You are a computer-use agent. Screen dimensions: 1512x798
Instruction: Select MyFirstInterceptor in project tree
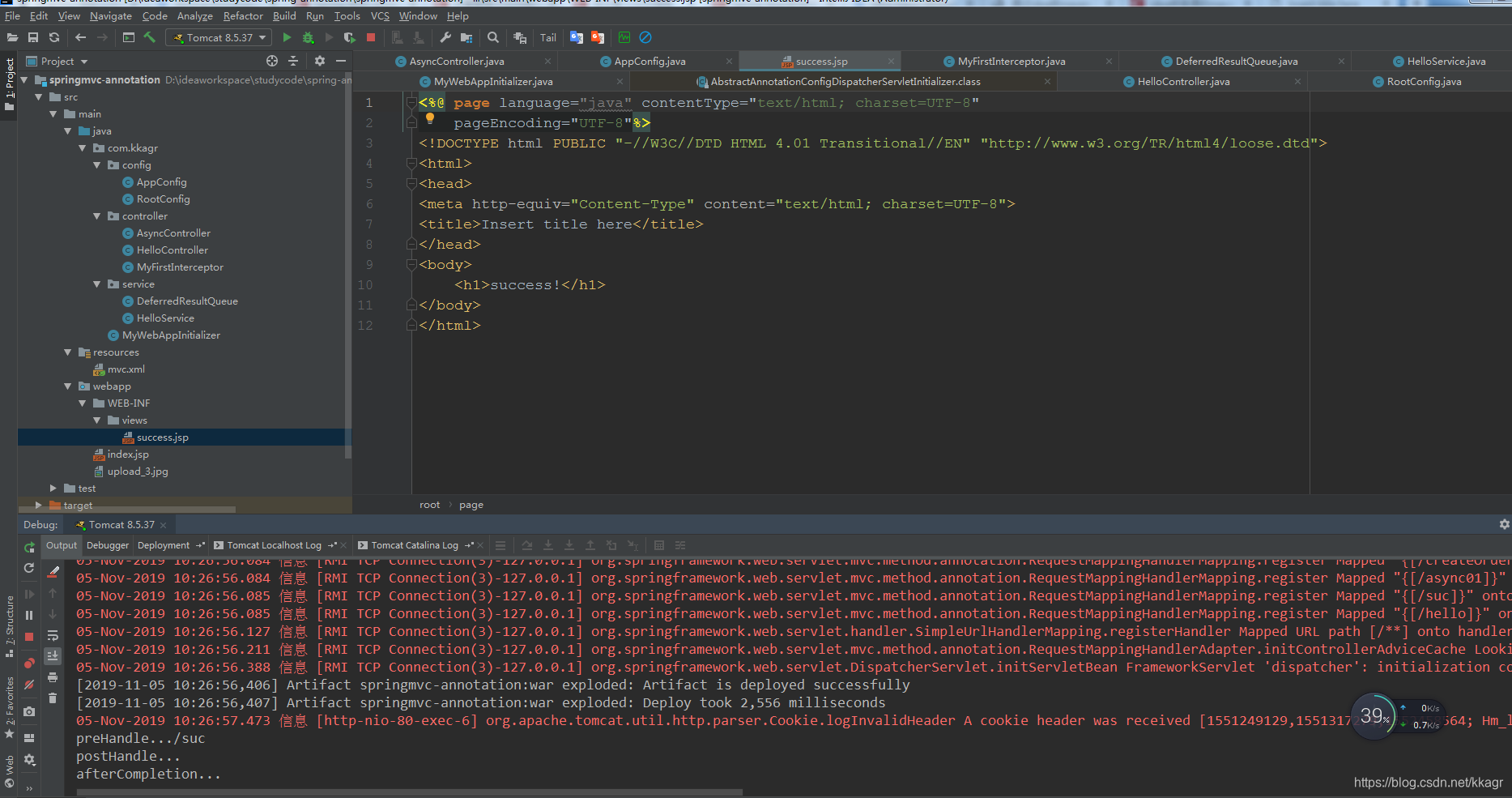tap(180, 267)
